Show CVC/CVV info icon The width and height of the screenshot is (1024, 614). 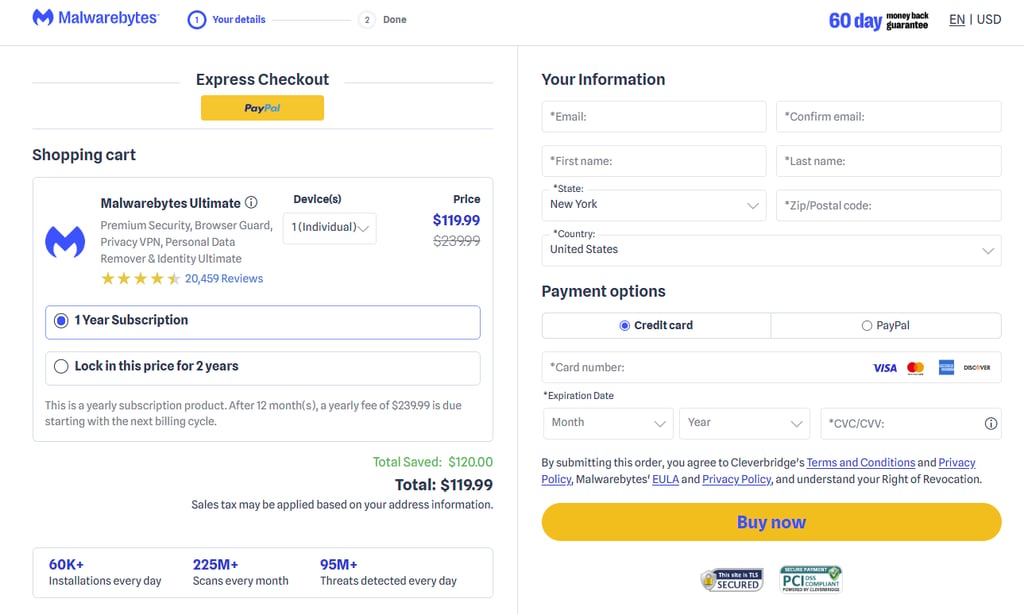click(x=991, y=423)
